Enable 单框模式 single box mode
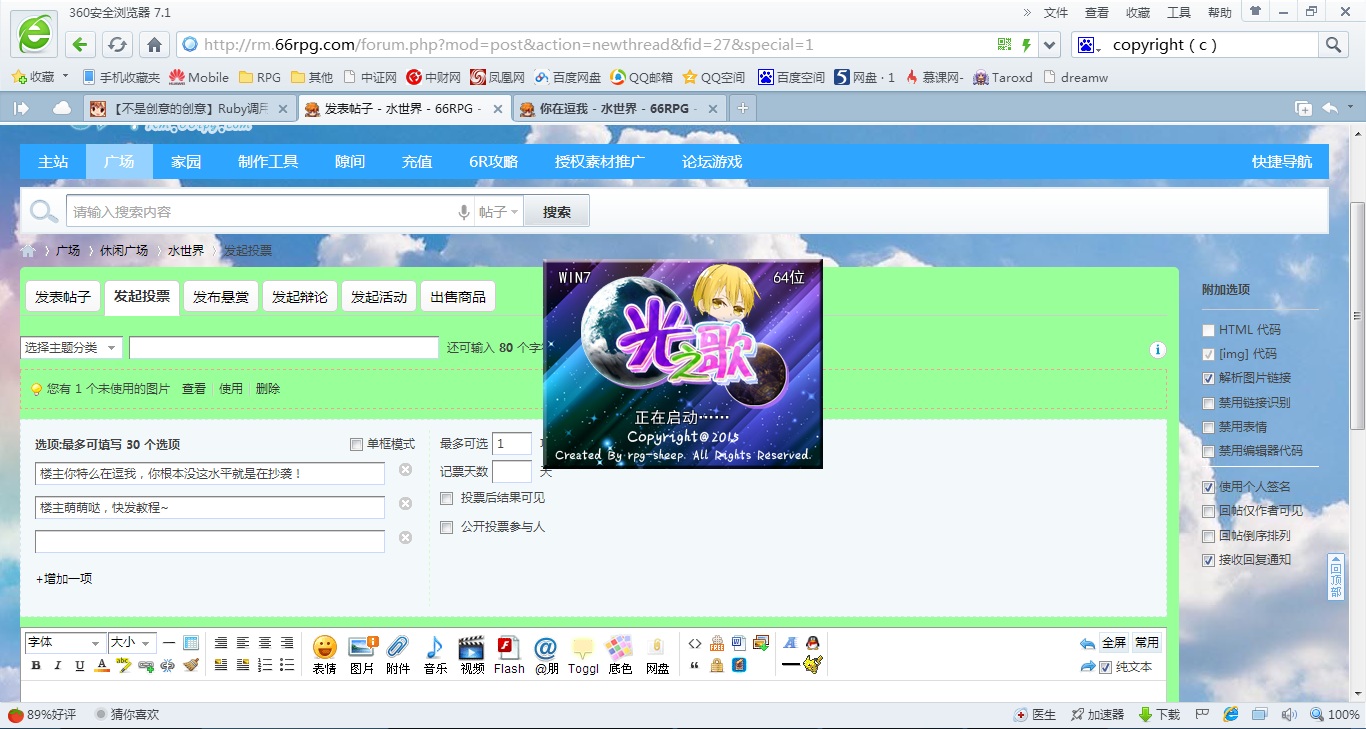 click(357, 444)
